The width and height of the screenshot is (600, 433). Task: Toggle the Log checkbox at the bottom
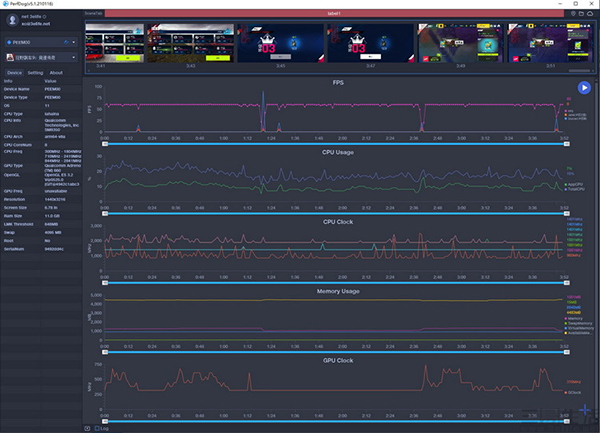pyautogui.click(x=97, y=428)
